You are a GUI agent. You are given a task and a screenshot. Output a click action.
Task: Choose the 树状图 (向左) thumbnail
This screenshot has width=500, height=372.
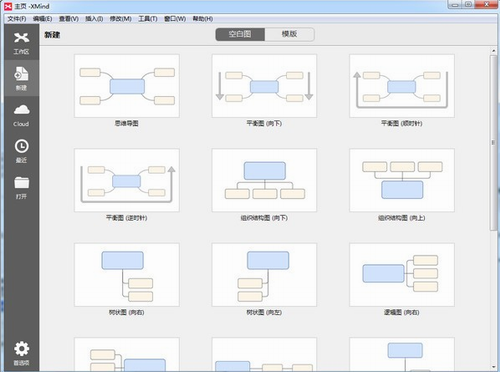click(x=264, y=275)
